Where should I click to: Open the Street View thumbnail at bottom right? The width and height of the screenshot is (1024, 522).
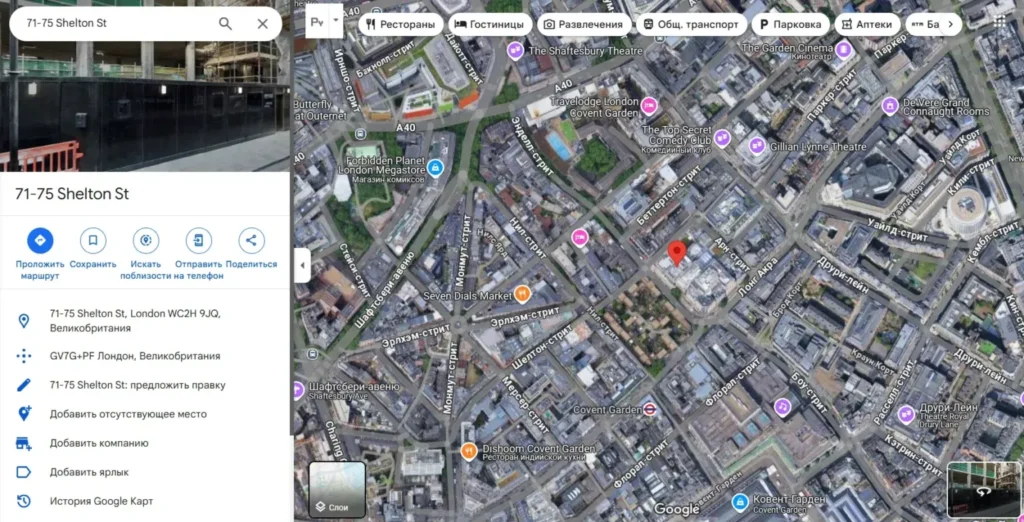(x=983, y=489)
